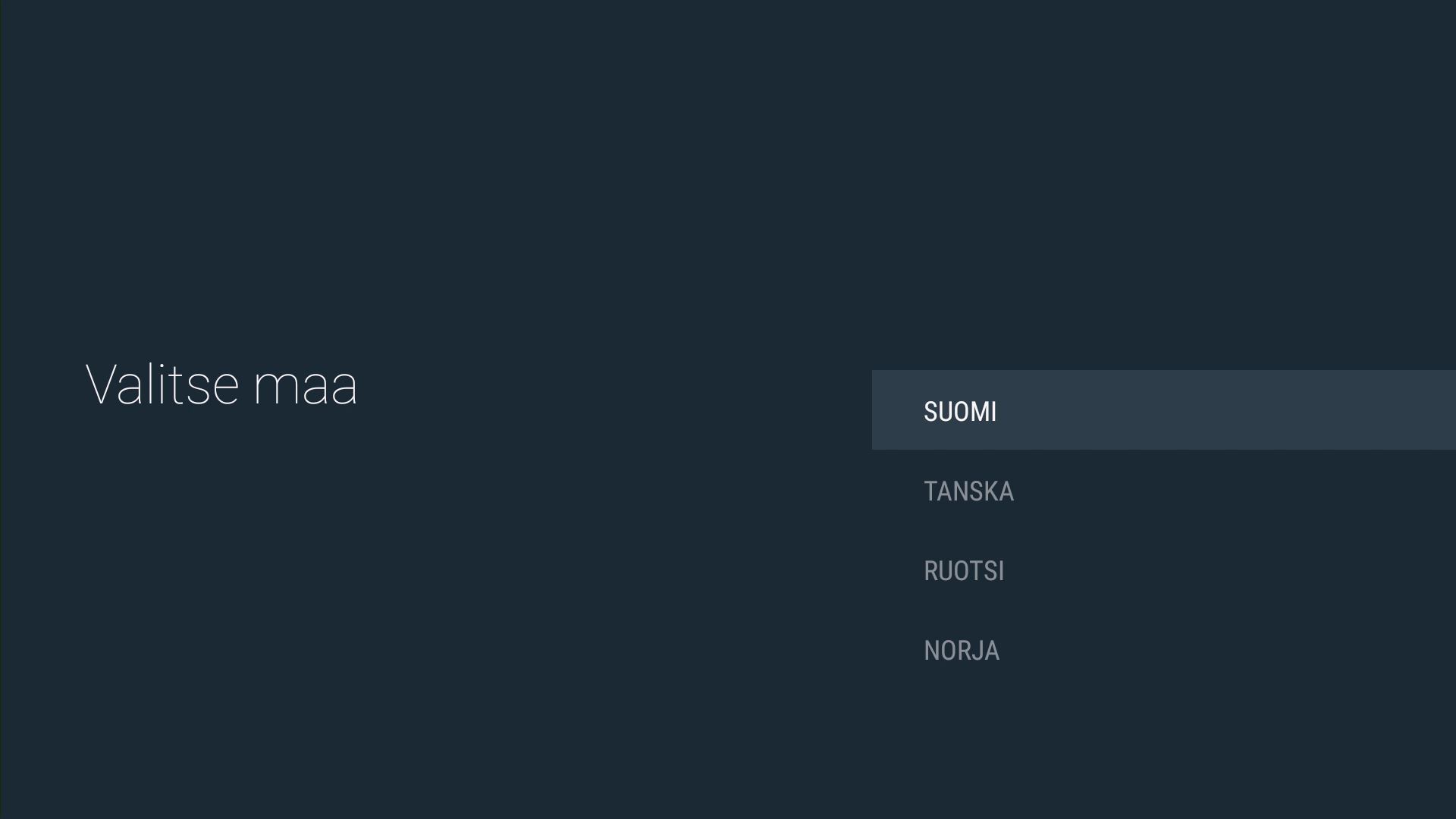Select SUOMI from country list
This screenshot has width=1456, height=819.
click(960, 411)
